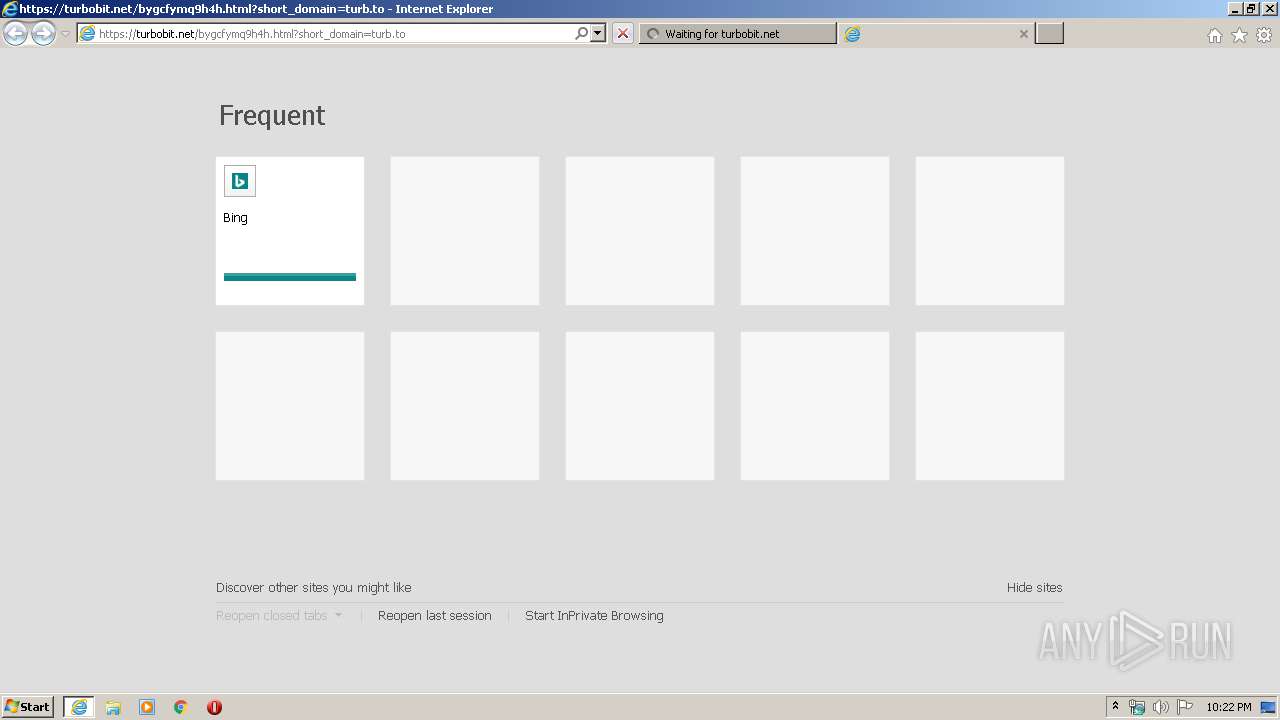This screenshot has width=1280, height=720.
Task: Restore down the Internet Explorer window
Action: [x=1251, y=8]
